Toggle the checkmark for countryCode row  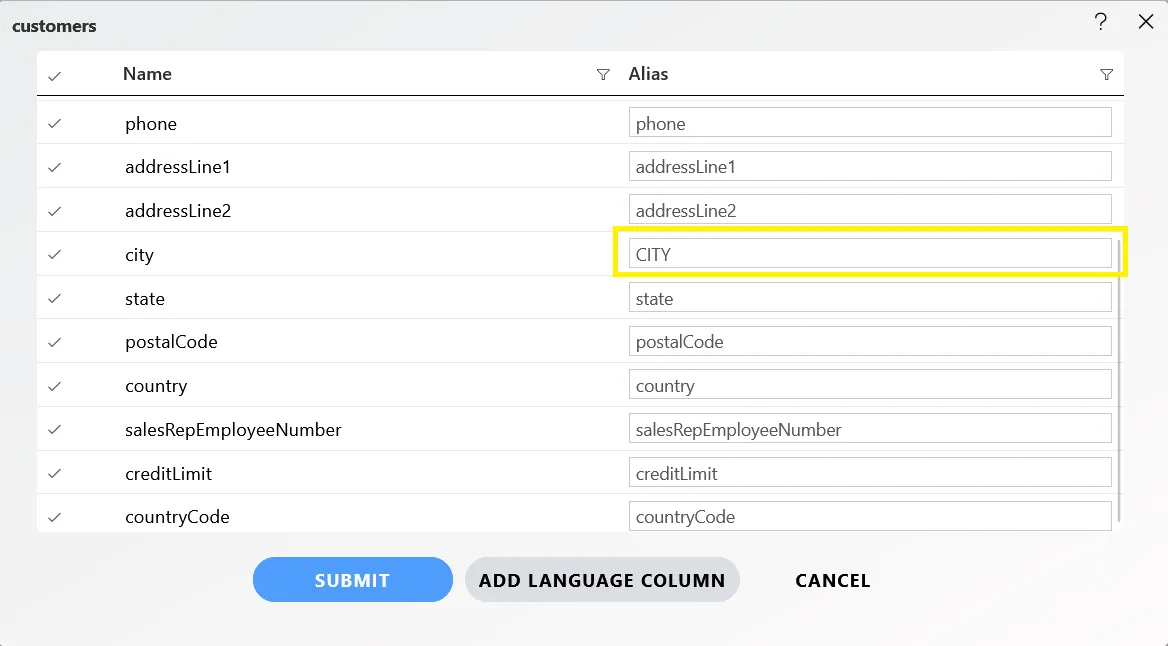click(x=54, y=518)
